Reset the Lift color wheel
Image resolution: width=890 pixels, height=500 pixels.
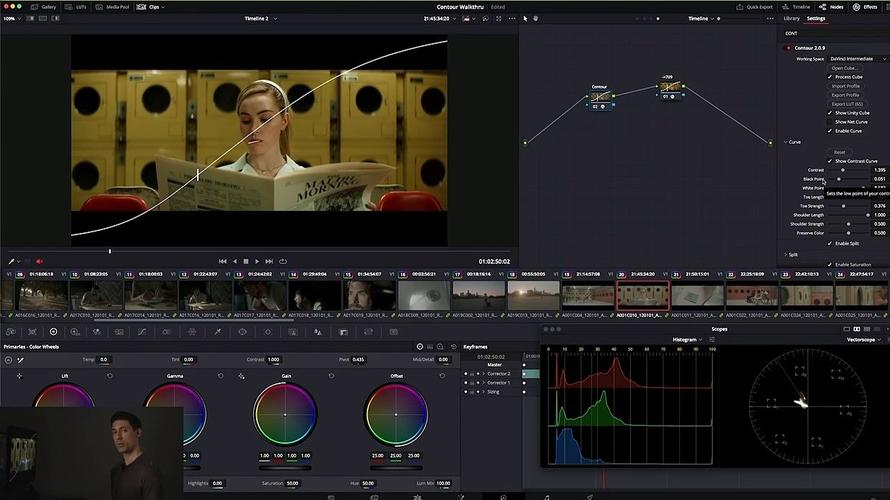[110, 376]
